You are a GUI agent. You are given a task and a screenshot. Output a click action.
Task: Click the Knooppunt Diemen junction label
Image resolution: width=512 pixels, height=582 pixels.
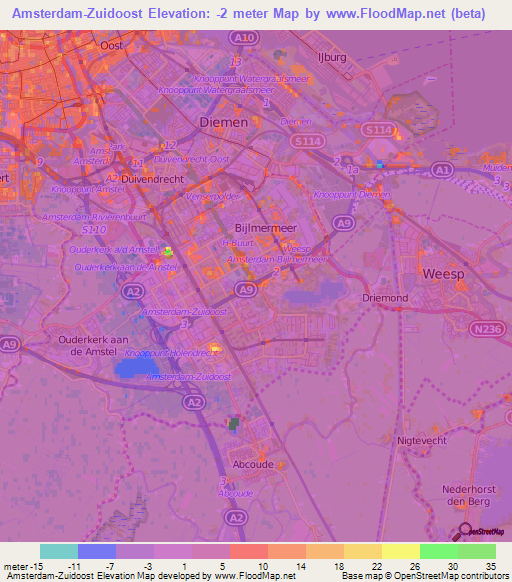pyautogui.click(x=352, y=194)
